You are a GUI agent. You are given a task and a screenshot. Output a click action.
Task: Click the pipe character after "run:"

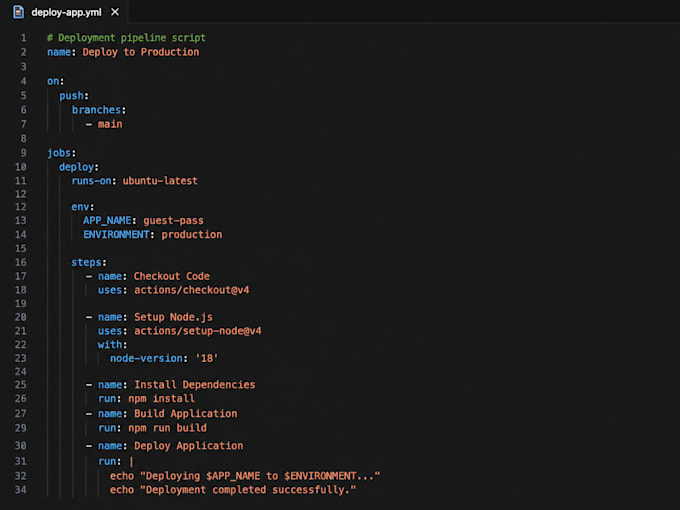(131, 461)
